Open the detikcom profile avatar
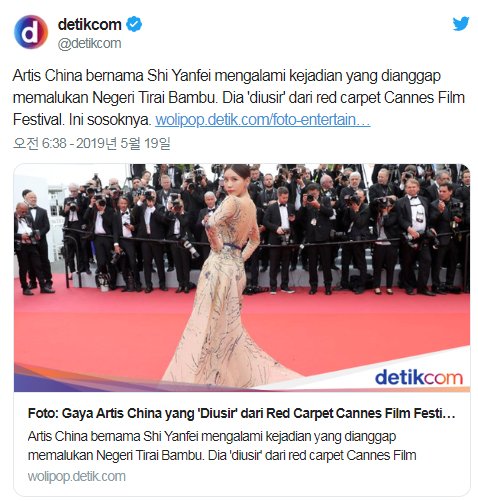Screen dimensions: 478x501 31,32
